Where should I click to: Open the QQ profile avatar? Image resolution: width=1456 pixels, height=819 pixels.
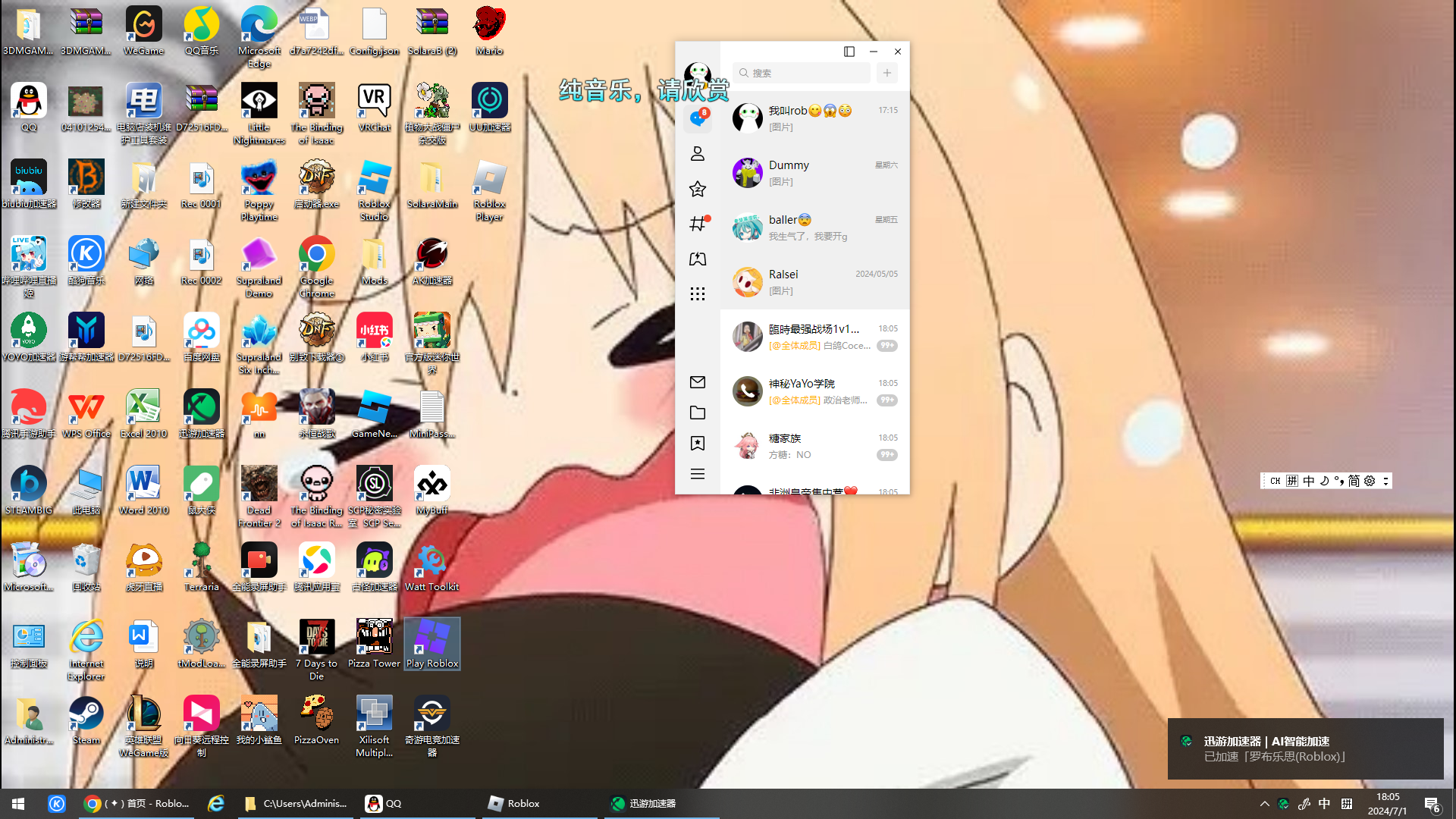[x=698, y=76]
